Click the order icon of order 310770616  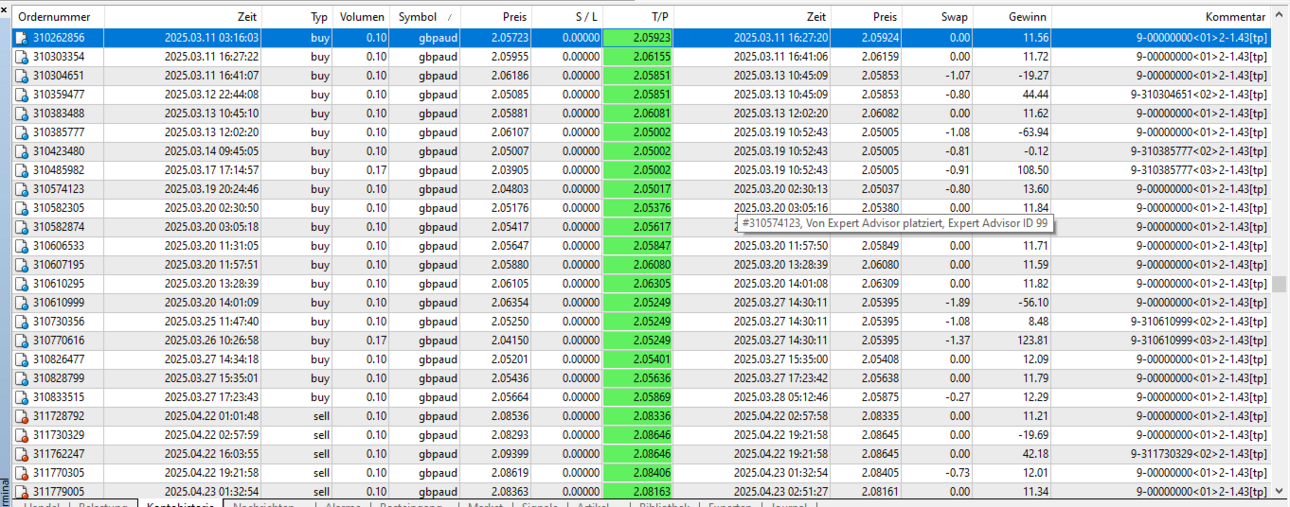click(x=21, y=340)
